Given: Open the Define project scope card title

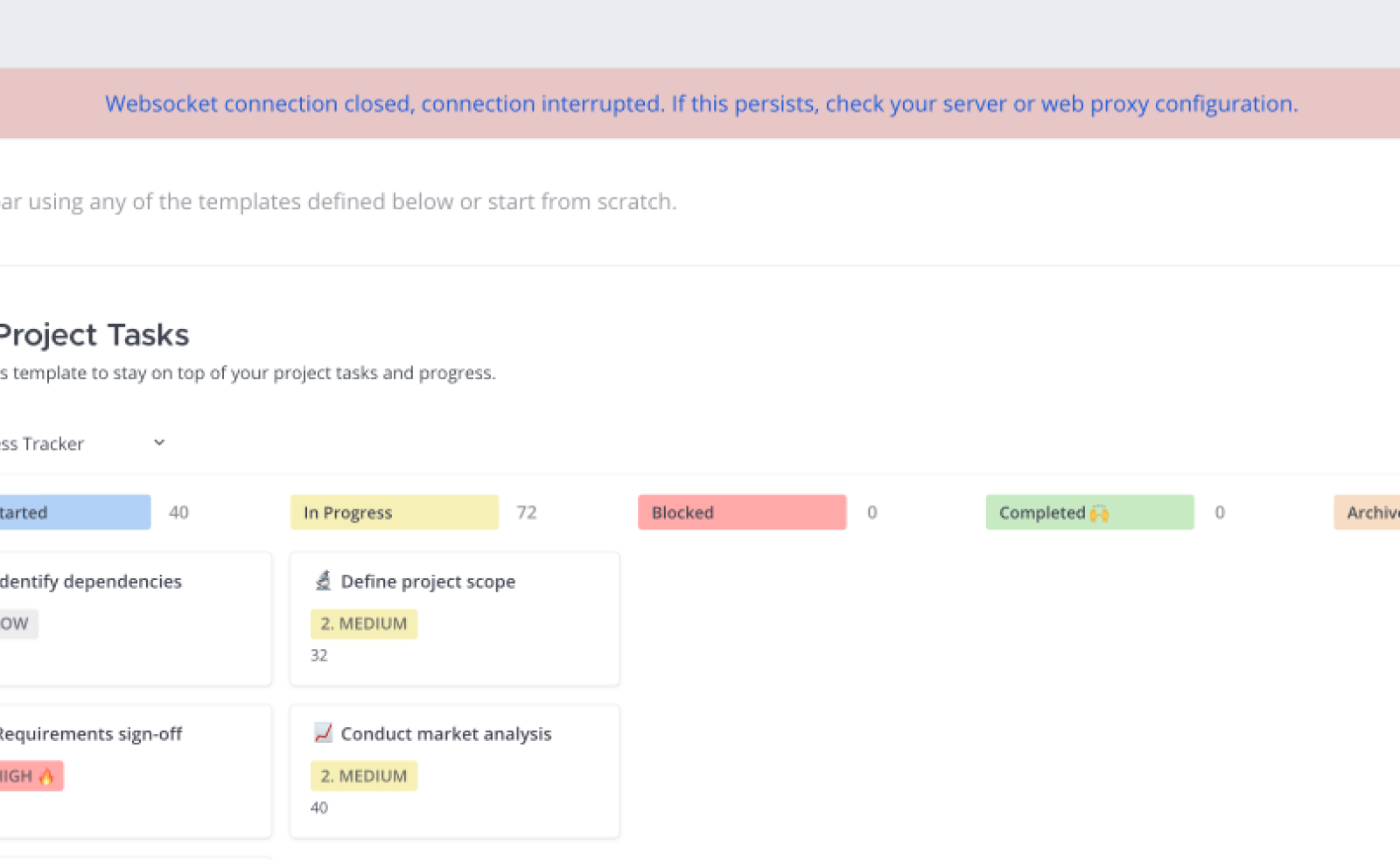Looking at the screenshot, I should (428, 582).
